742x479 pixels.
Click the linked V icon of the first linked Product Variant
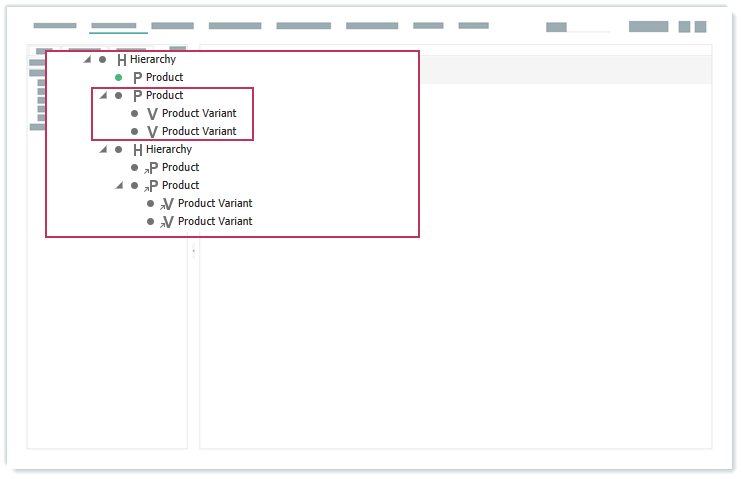tap(167, 204)
